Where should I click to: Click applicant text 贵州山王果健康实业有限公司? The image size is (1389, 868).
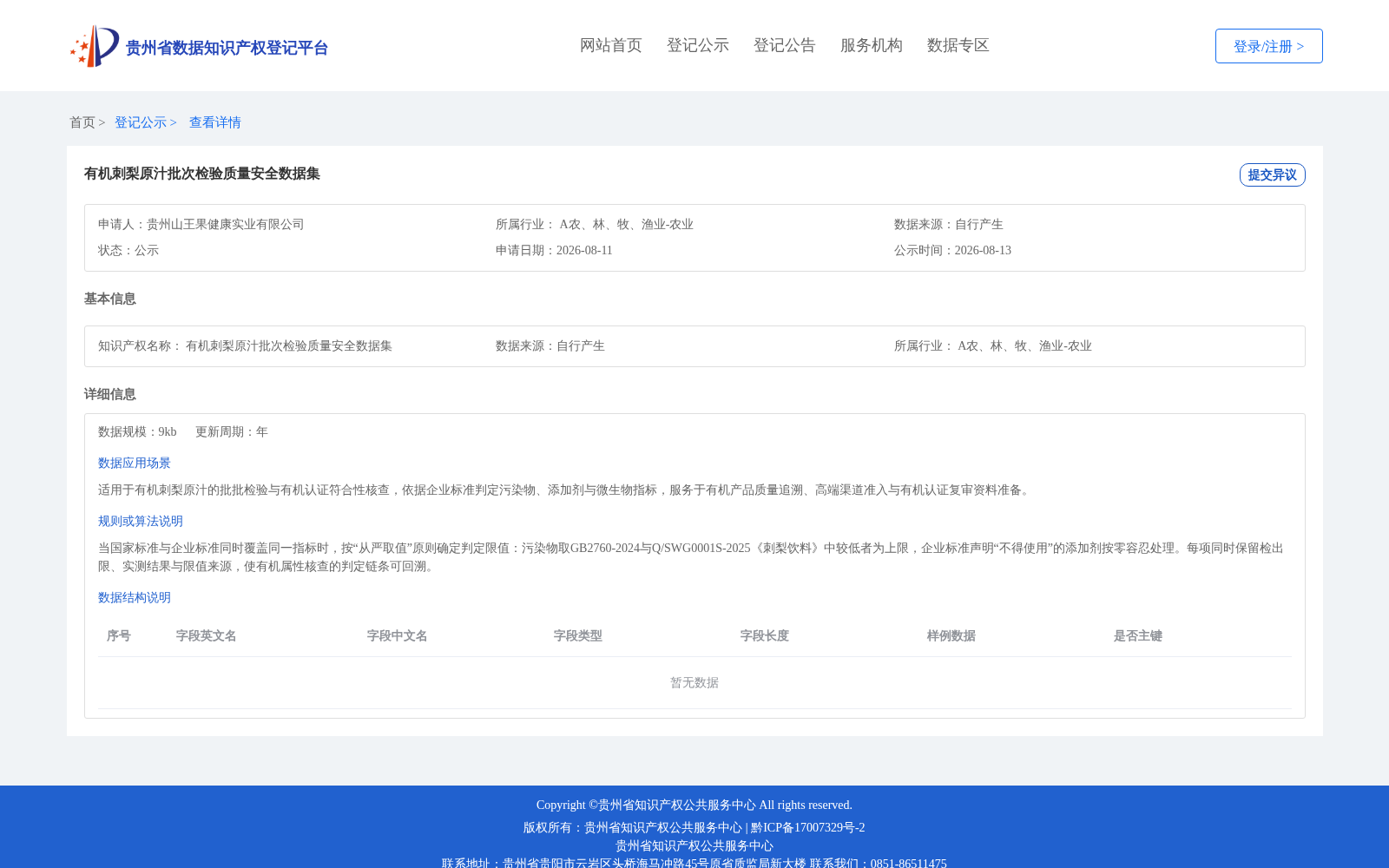(x=226, y=224)
